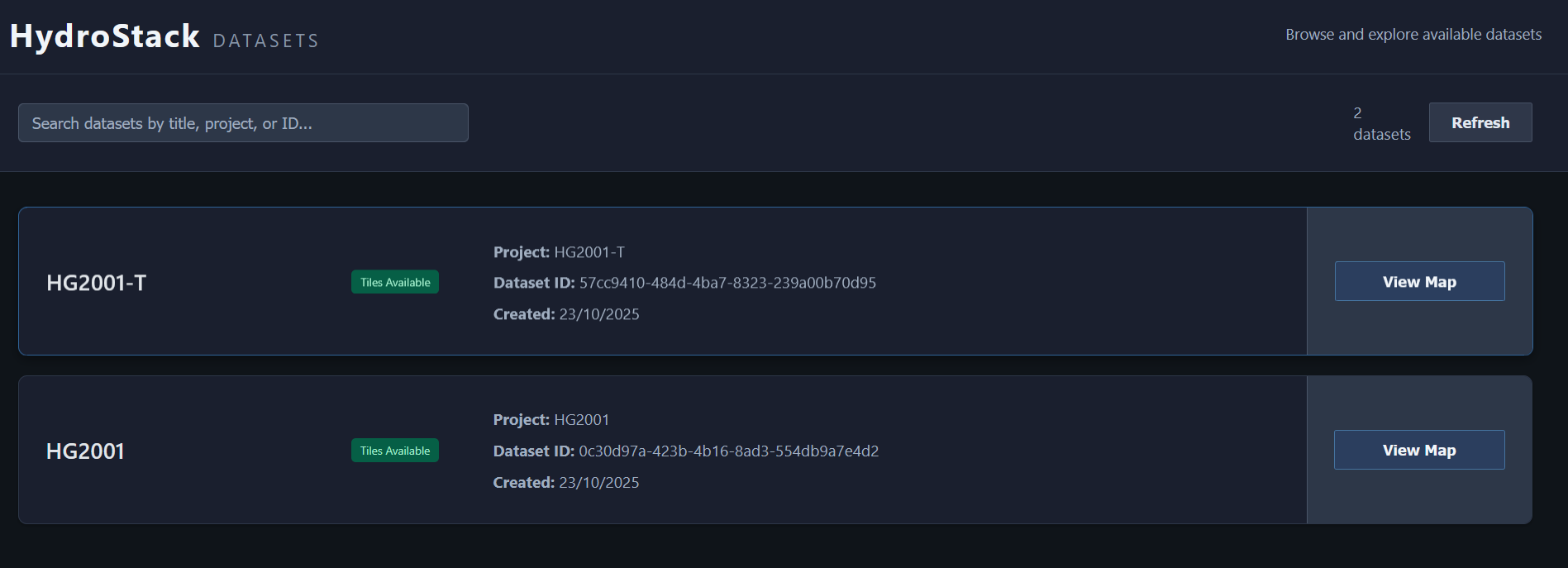Viewport: 1568px width, 568px height.
Task: Open the map for dataset HG2001
Action: 1418,449
